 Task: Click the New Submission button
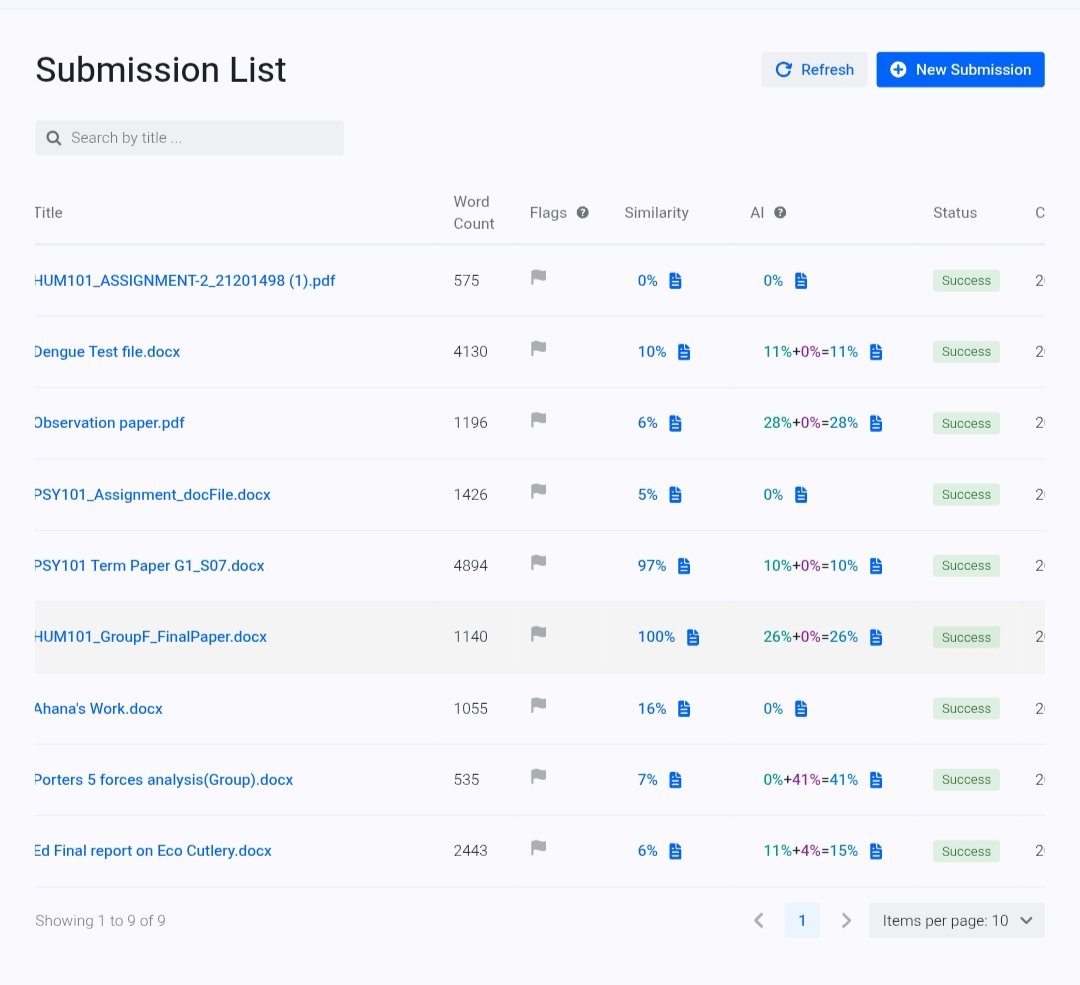[x=960, y=70]
